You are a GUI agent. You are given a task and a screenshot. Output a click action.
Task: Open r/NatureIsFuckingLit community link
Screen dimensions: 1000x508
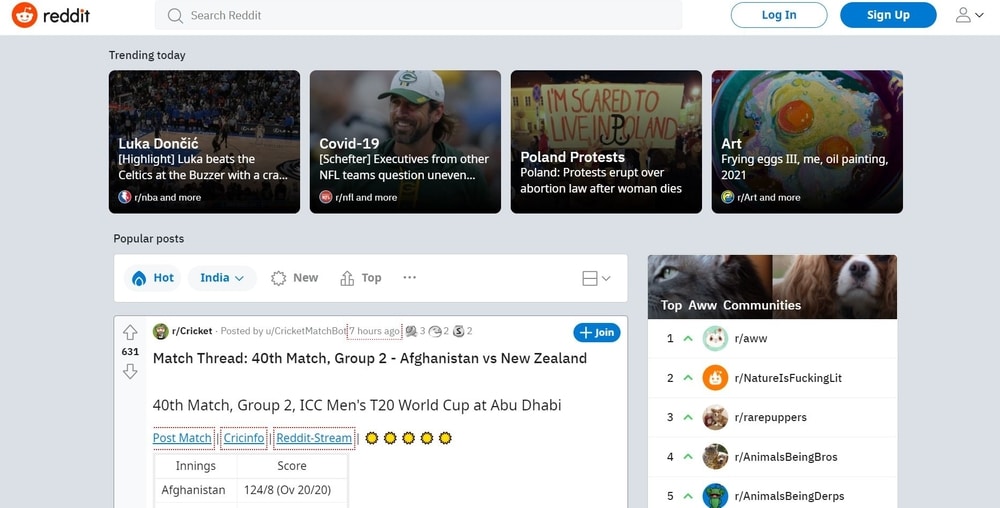pos(788,378)
